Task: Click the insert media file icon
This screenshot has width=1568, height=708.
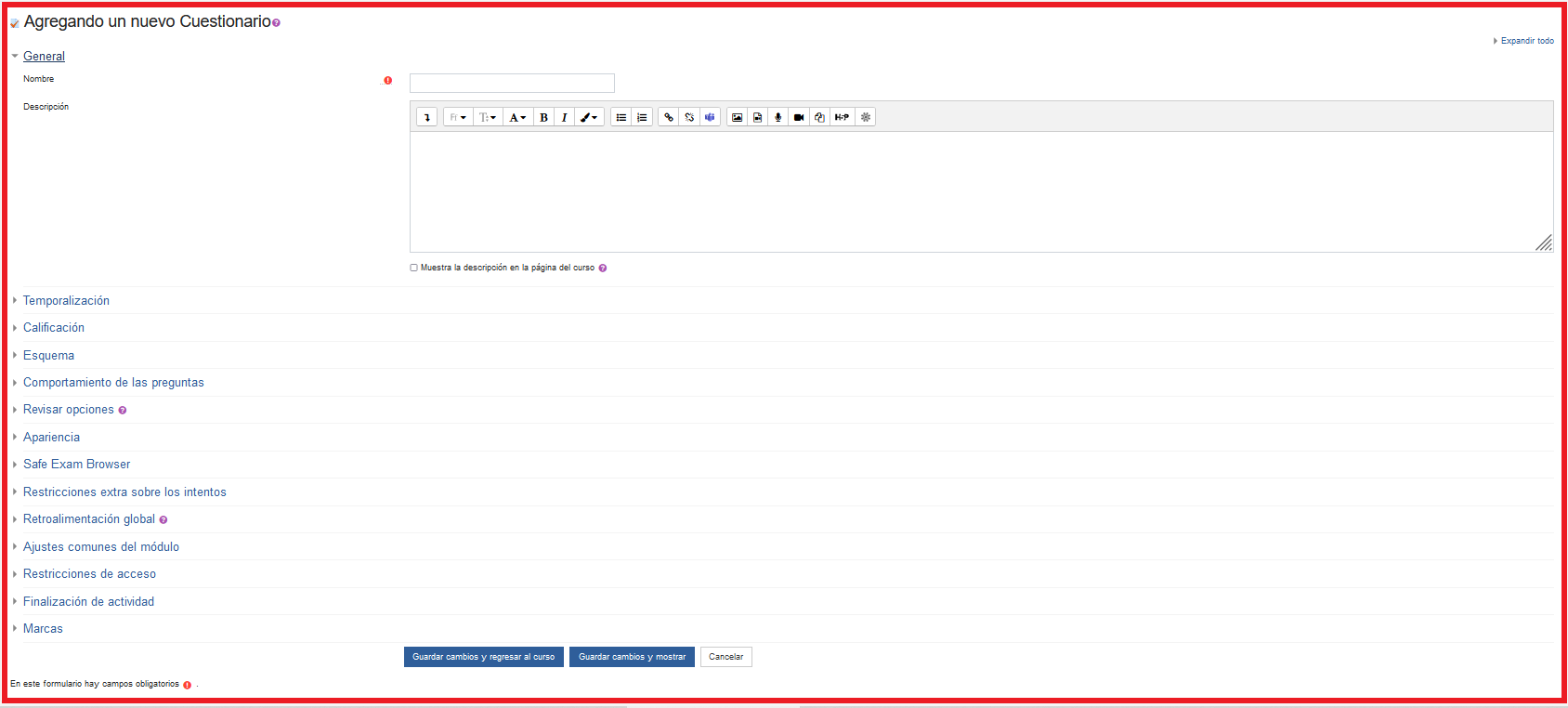Action: pos(758,117)
